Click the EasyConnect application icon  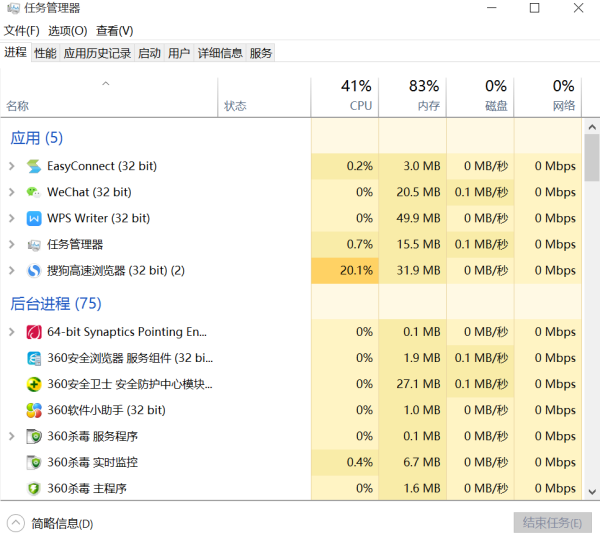(x=34, y=166)
